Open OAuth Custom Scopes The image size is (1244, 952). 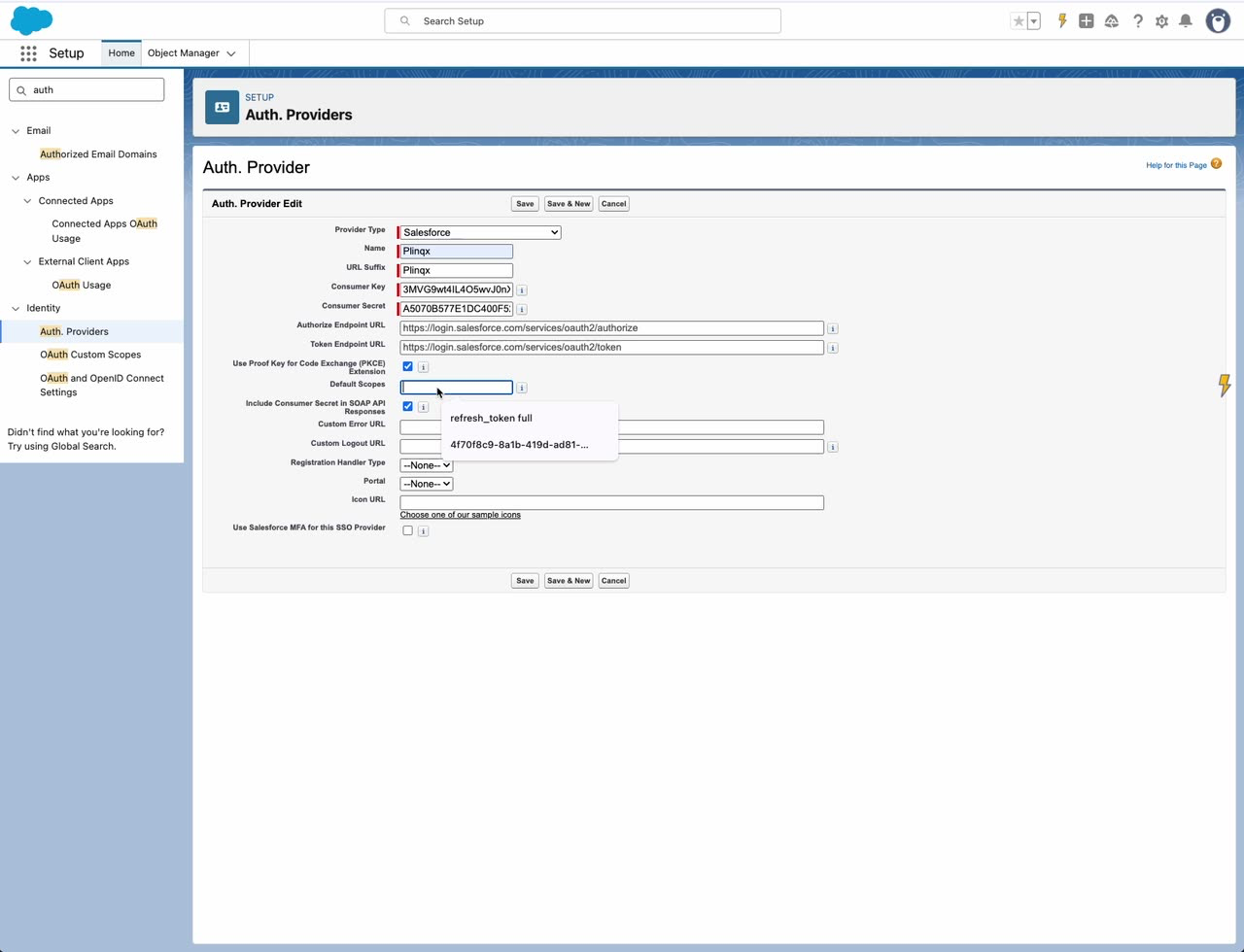[90, 355]
